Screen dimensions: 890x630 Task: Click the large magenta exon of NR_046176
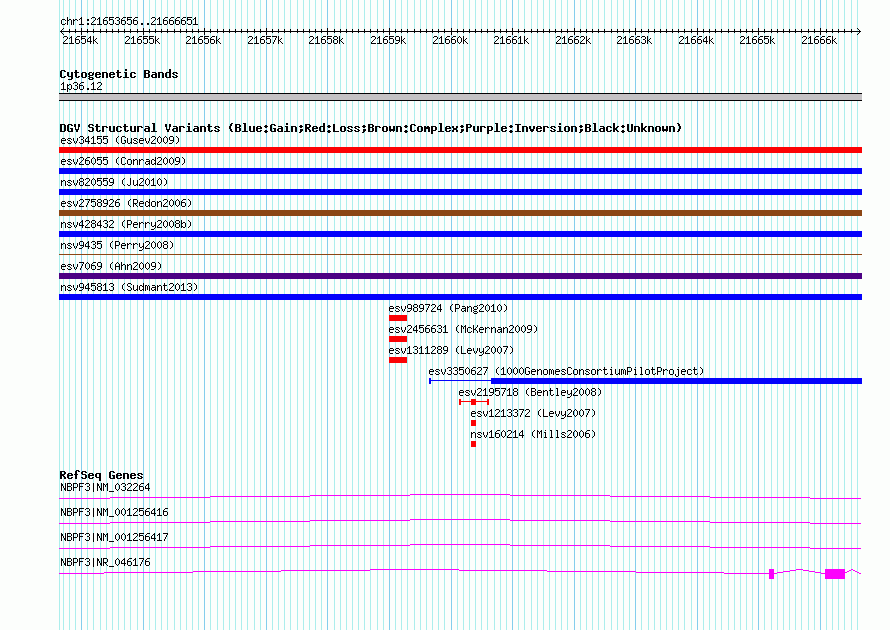tap(835, 574)
